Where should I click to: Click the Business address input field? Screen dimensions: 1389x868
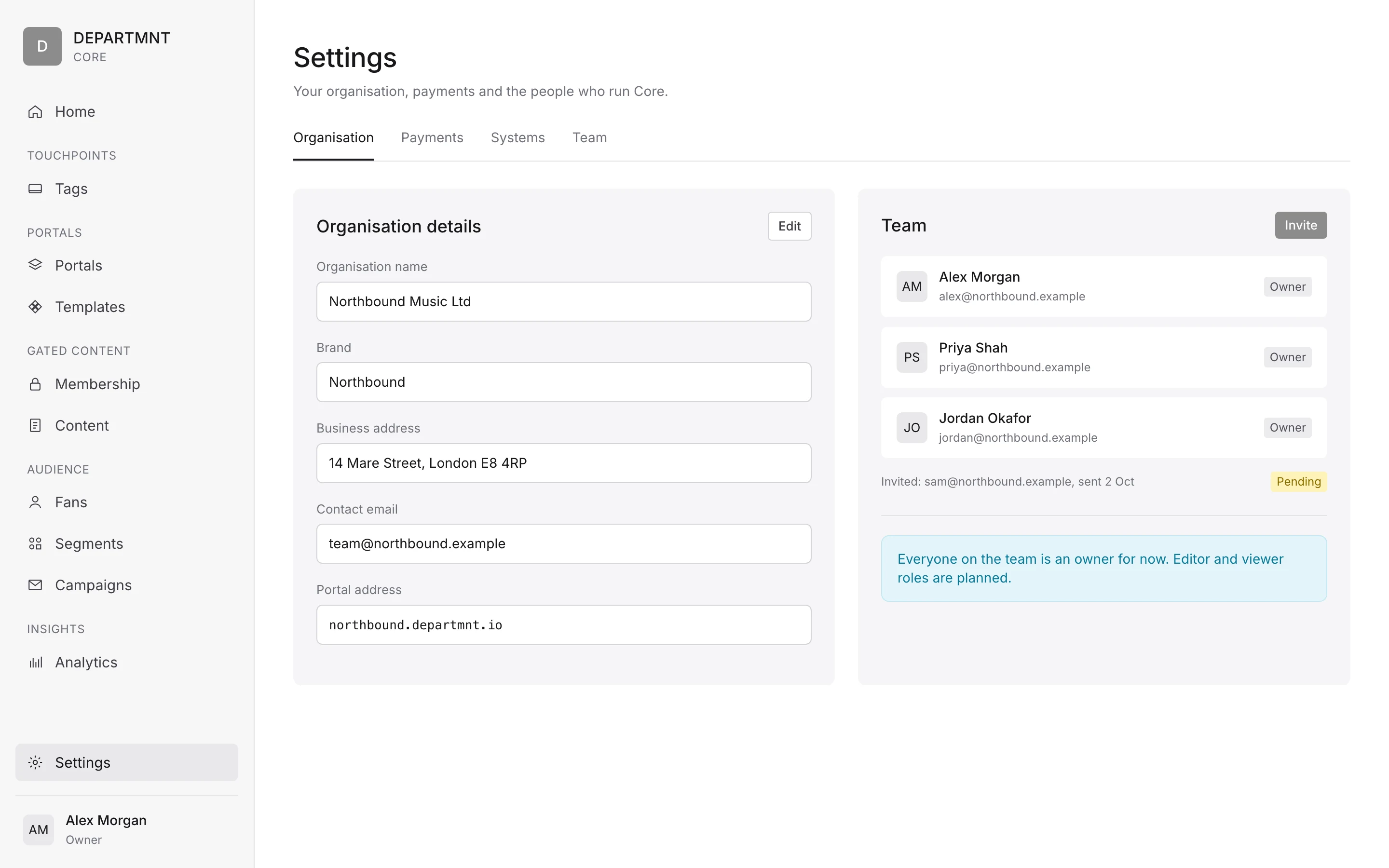click(564, 463)
